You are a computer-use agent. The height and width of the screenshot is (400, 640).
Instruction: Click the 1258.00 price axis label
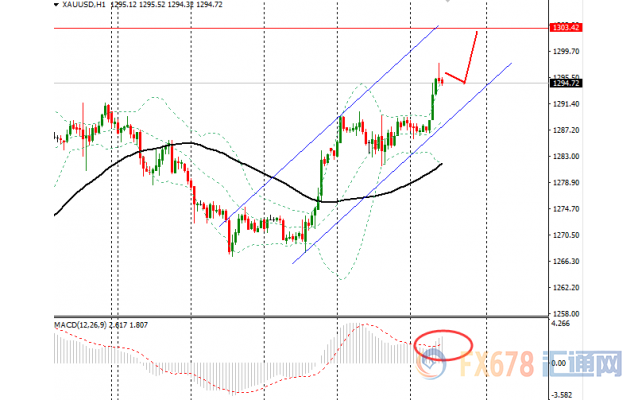(x=566, y=314)
